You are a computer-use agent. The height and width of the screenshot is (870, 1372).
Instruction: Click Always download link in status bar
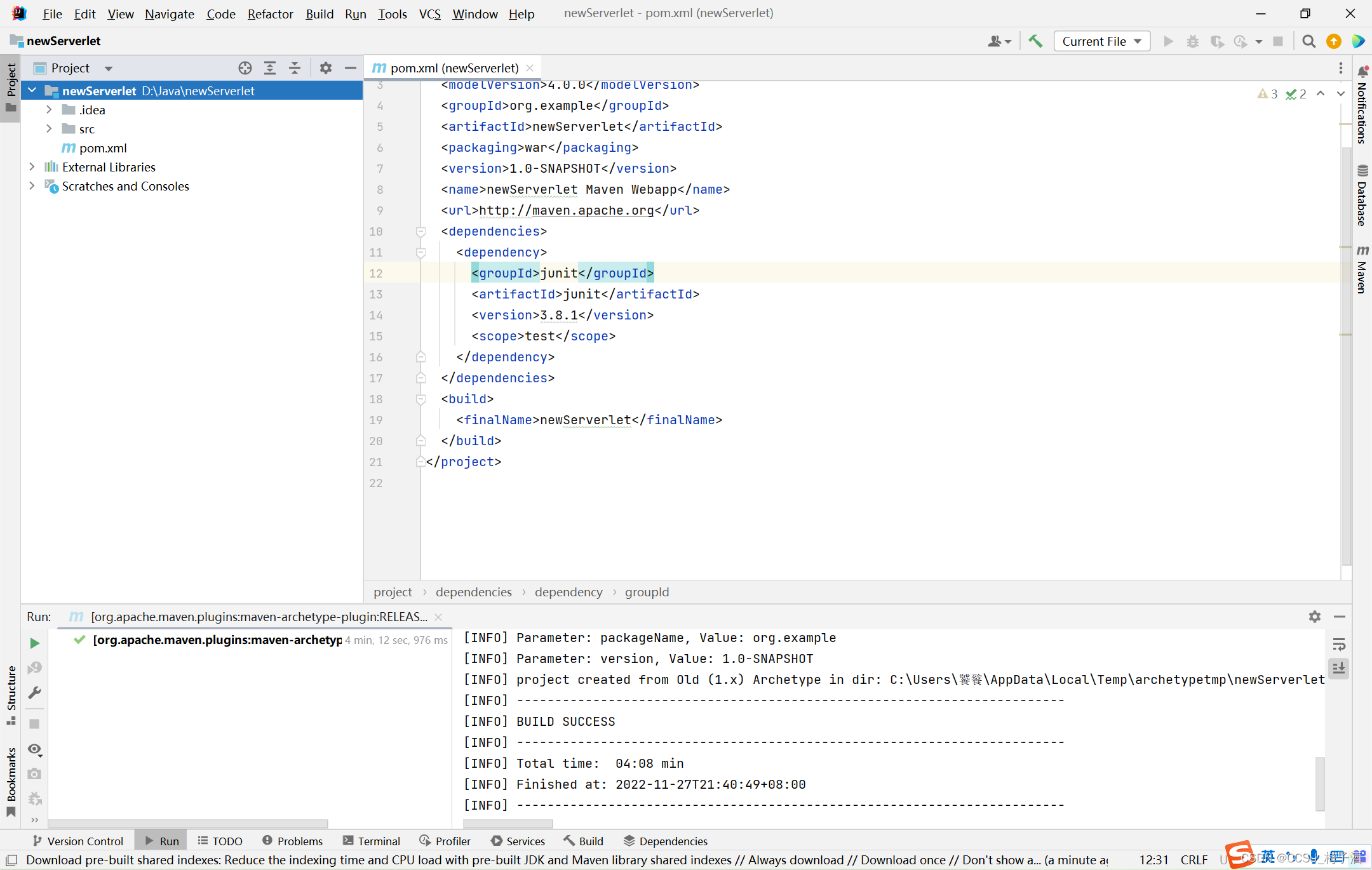[795, 860]
